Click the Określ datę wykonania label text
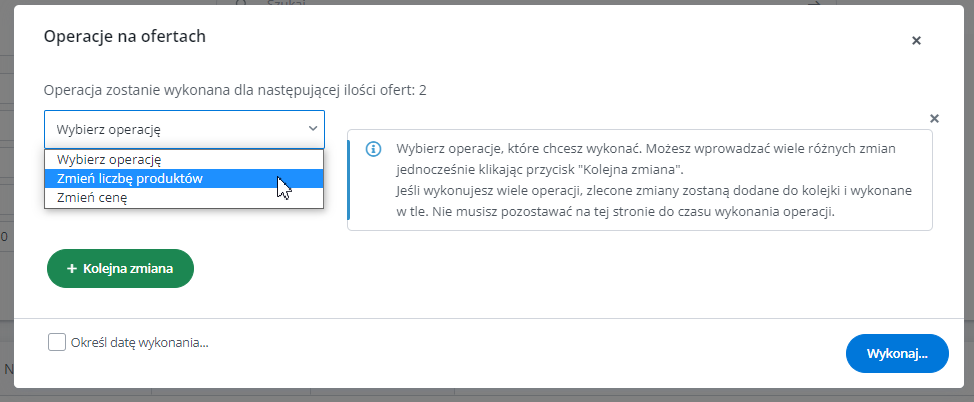 point(140,342)
